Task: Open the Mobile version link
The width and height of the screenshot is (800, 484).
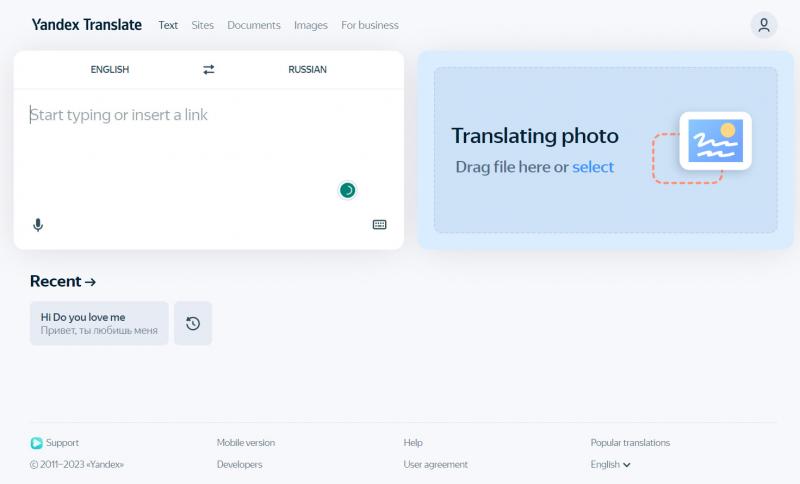Action: 246,443
